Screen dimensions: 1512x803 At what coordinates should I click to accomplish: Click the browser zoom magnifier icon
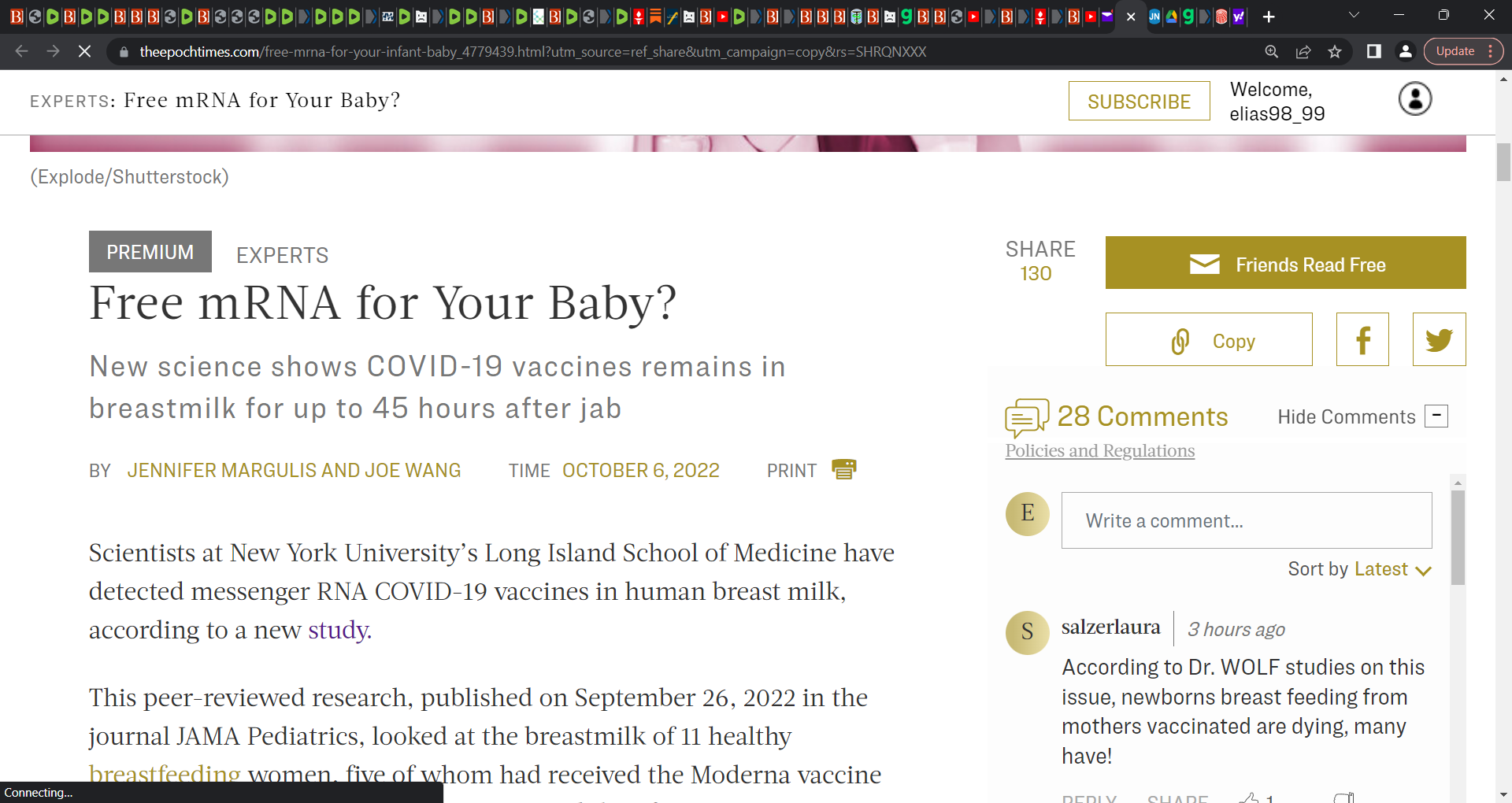(x=1272, y=52)
